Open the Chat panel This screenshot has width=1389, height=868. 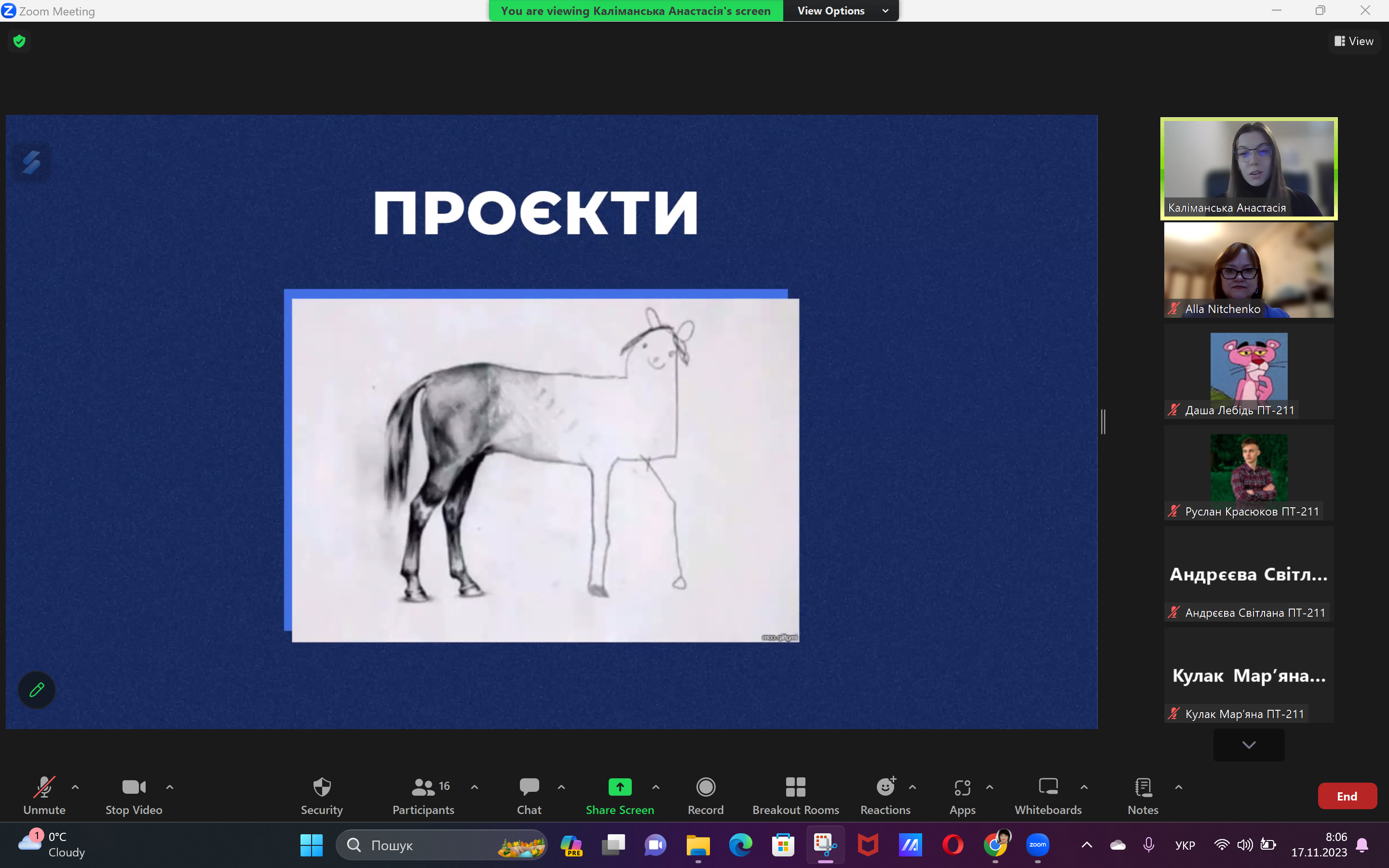[x=529, y=795]
